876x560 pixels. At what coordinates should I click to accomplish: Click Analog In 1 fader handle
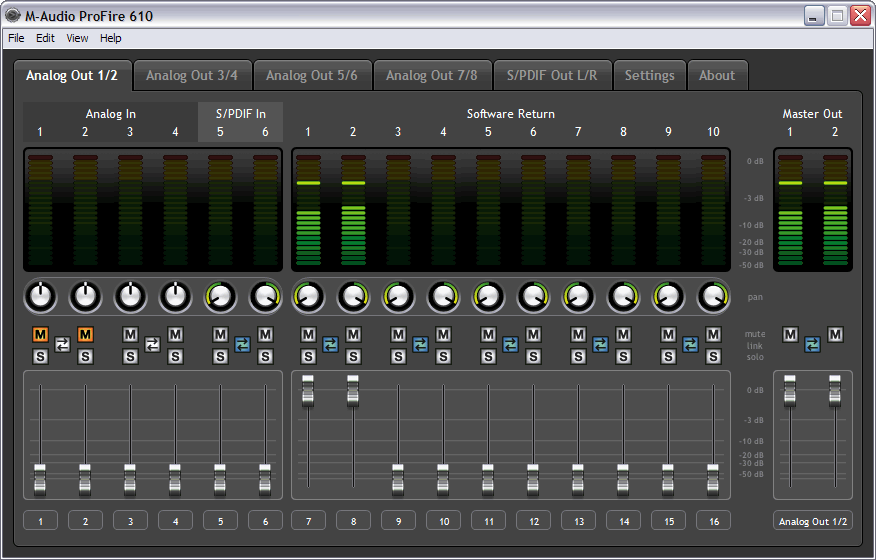click(x=40, y=480)
